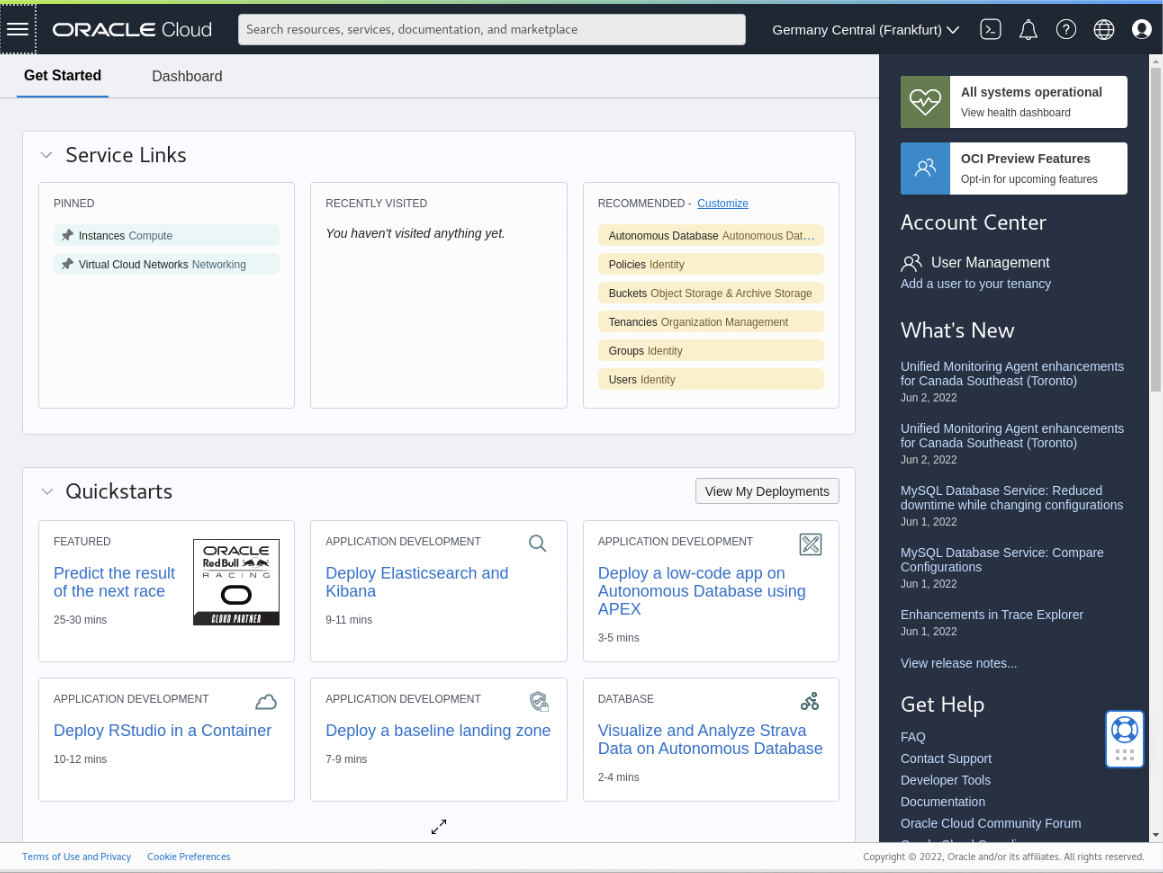This screenshot has width=1163, height=873.
Task: Click Terms of Use and Privacy link
Action: pyautogui.click(x=76, y=857)
